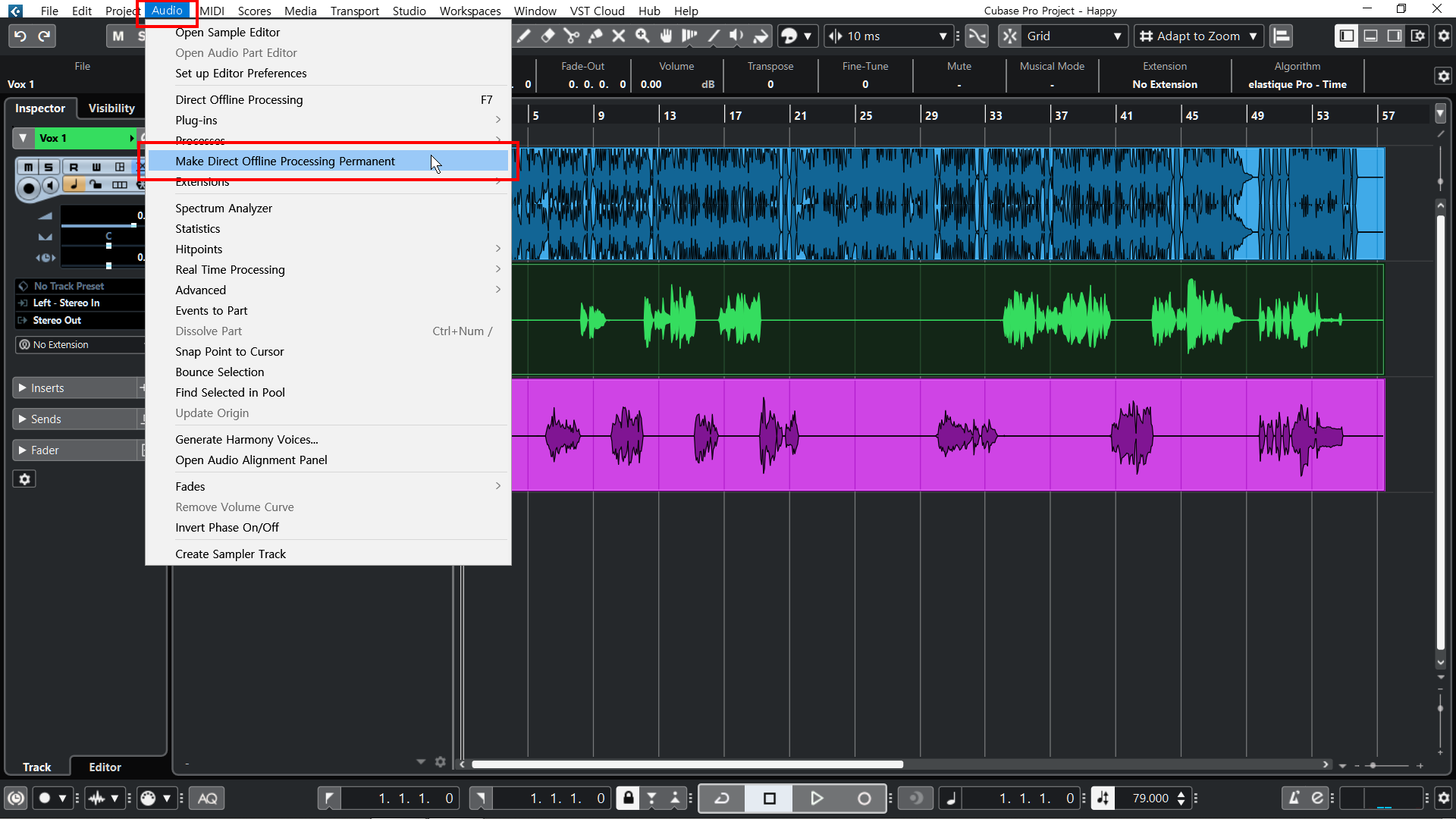Open the Adapt to Zoom dropdown

[x=1198, y=36]
